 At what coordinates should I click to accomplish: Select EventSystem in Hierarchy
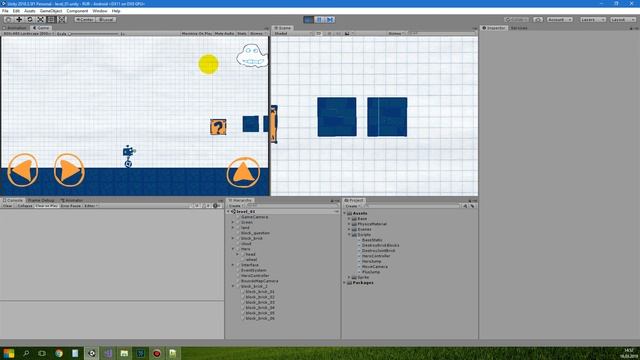(x=253, y=270)
